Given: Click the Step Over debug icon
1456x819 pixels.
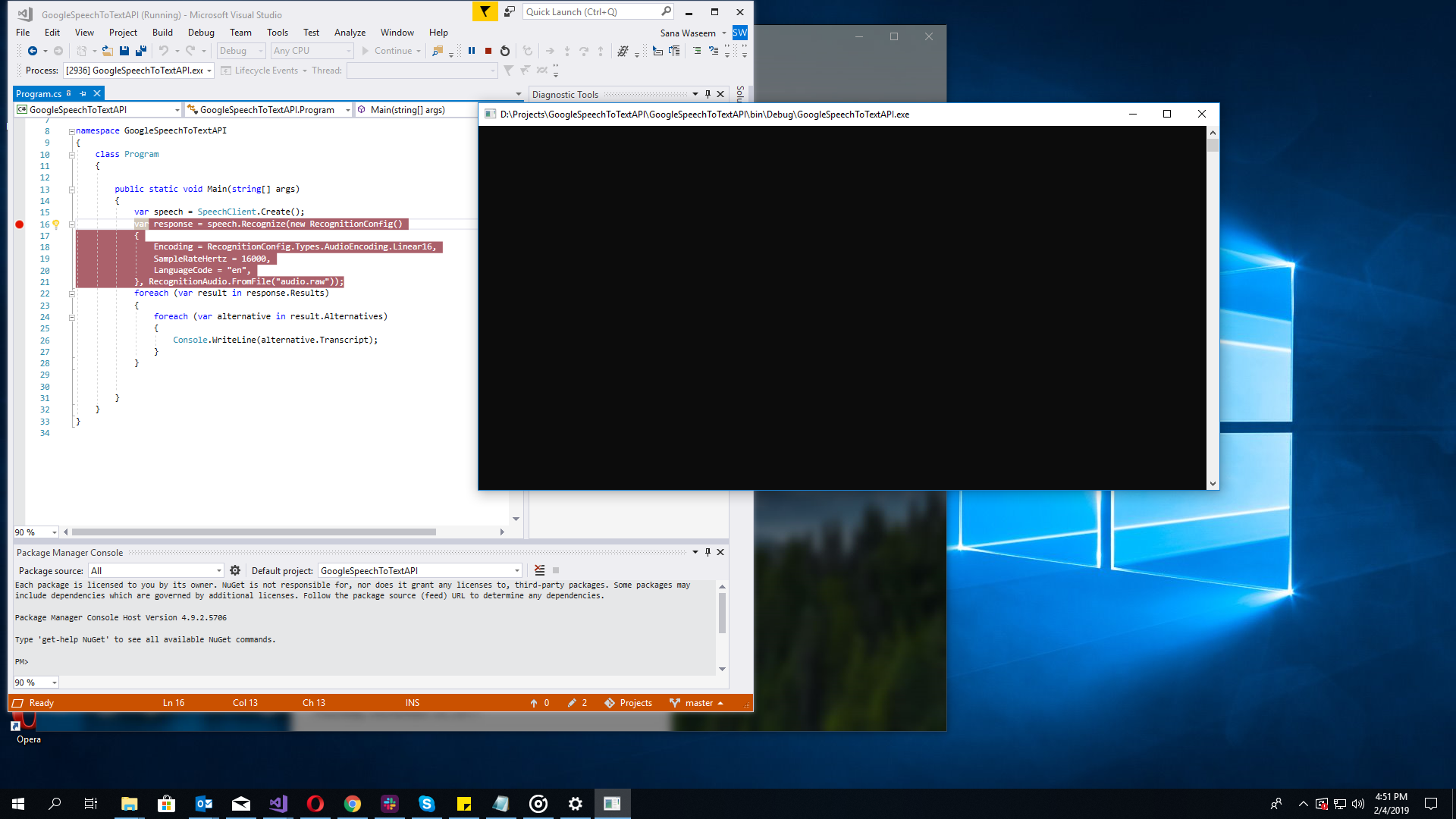Looking at the screenshot, I should (x=584, y=51).
